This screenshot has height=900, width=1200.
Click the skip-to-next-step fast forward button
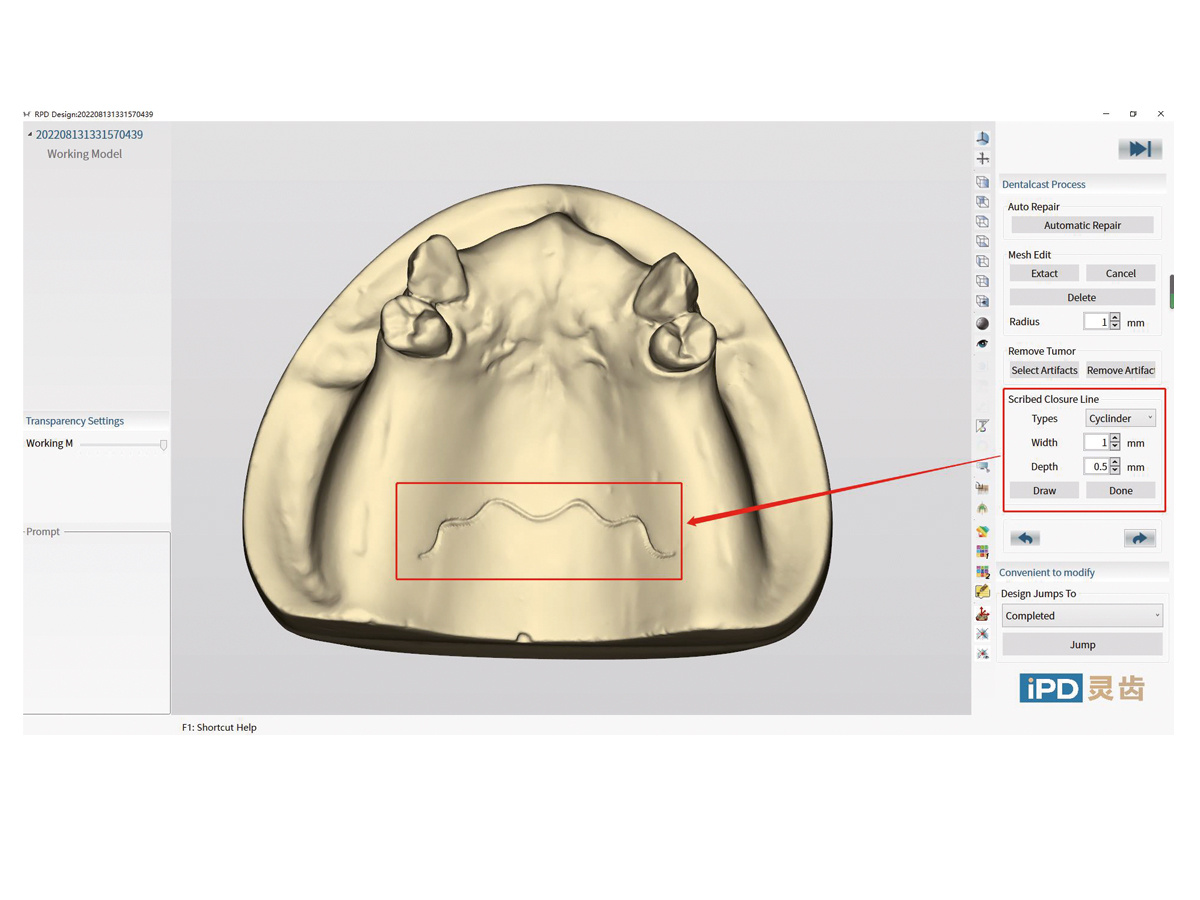(x=1139, y=149)
